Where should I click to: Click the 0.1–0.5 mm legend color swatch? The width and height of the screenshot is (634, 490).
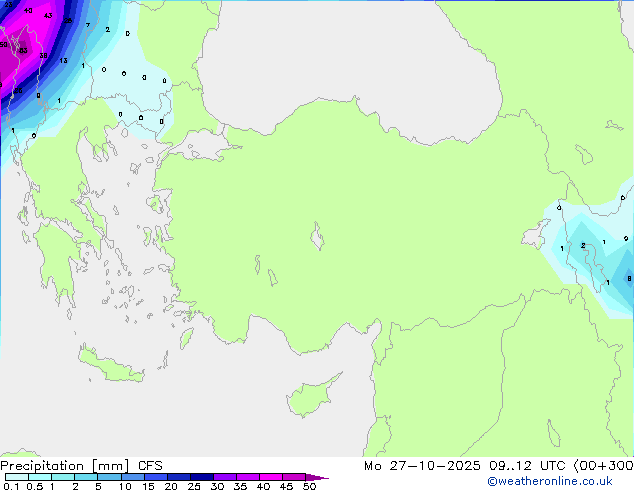[17, 477]
